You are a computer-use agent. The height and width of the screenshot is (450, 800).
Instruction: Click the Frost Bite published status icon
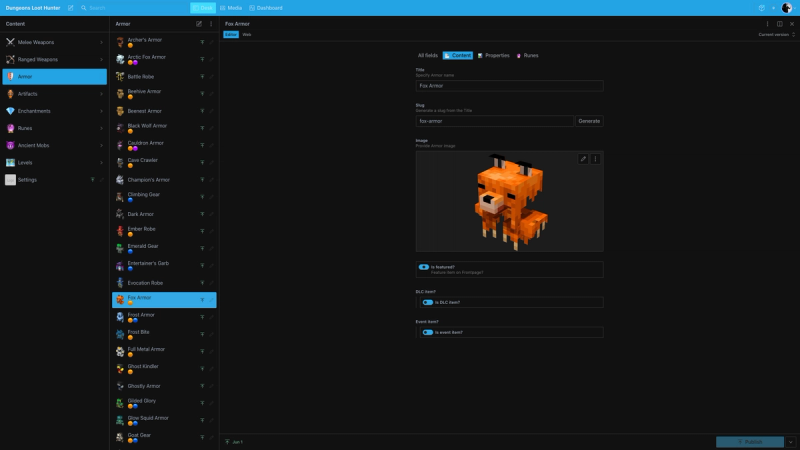(202, 334)
